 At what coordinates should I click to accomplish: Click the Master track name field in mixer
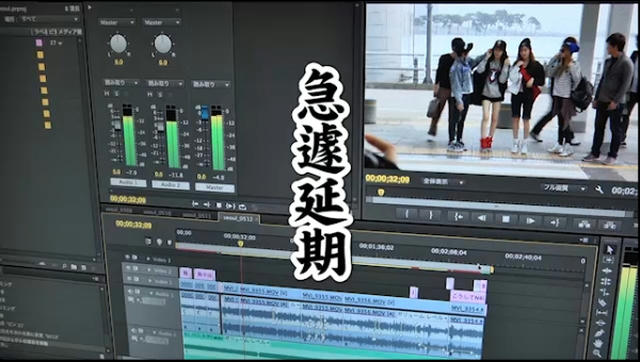[215, 188]
